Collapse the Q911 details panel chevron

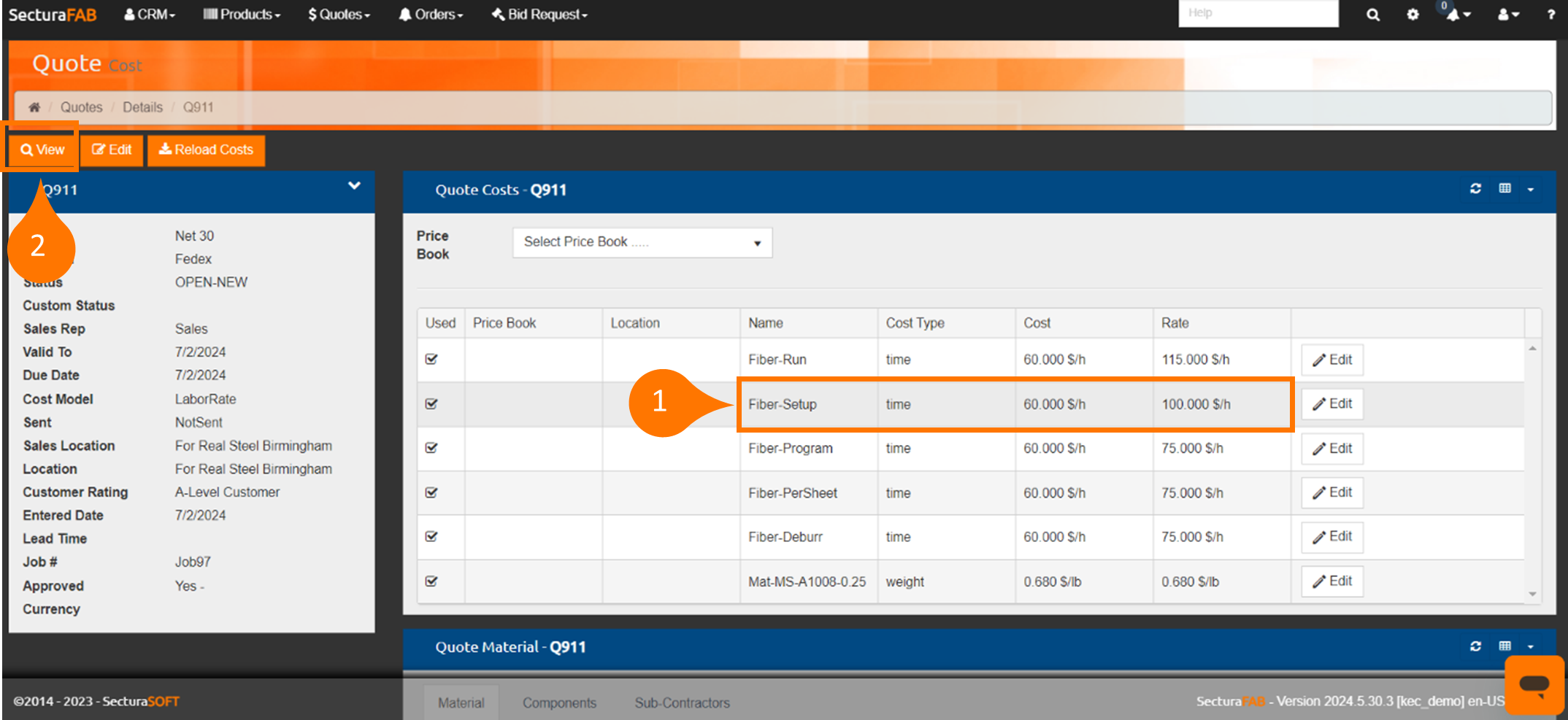click(x=354, y=186)
